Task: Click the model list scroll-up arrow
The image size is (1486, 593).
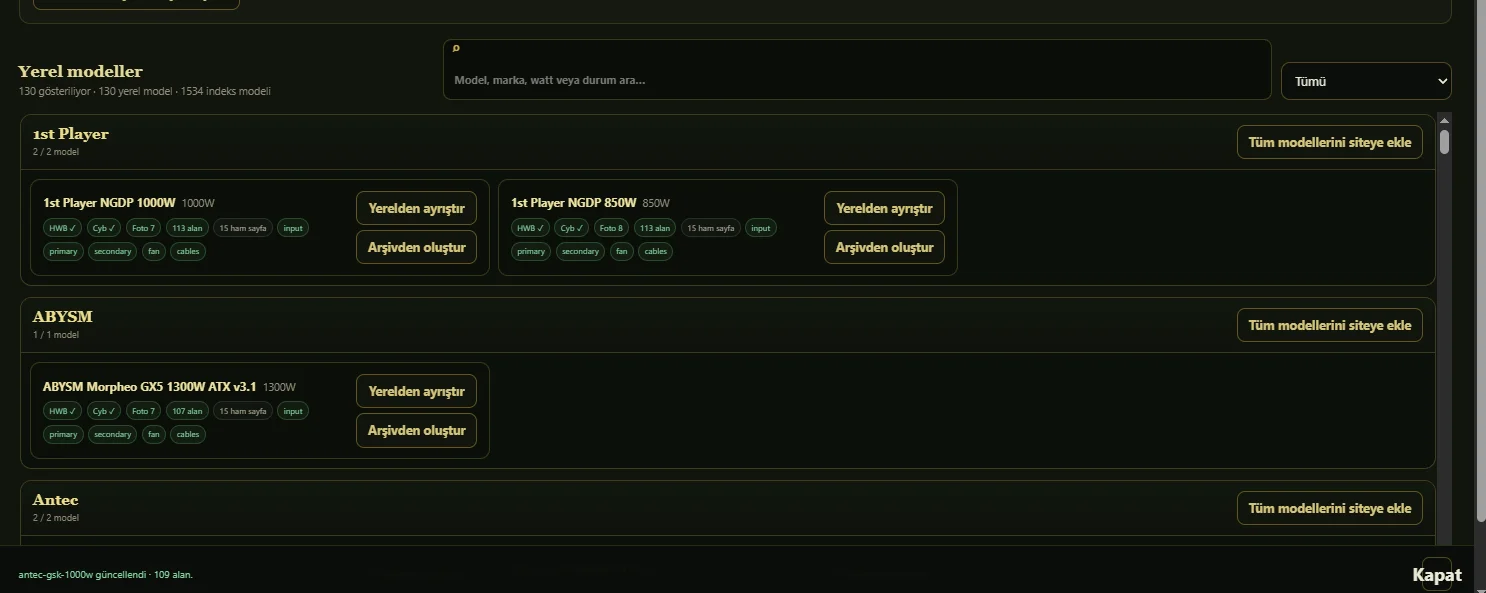Action: pos(1444,120)
